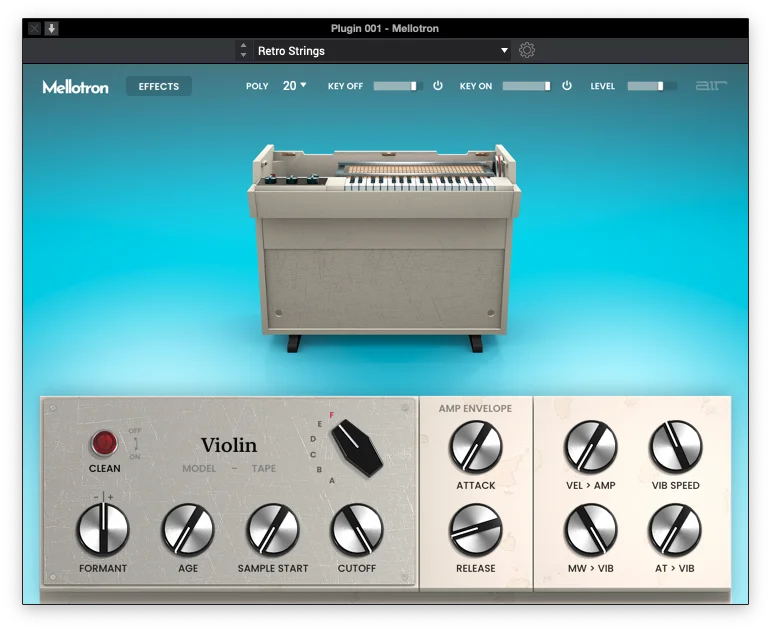The image size is (771, 631).
Task: Select position D on sound selector
Action: click(x=313, y=439)
